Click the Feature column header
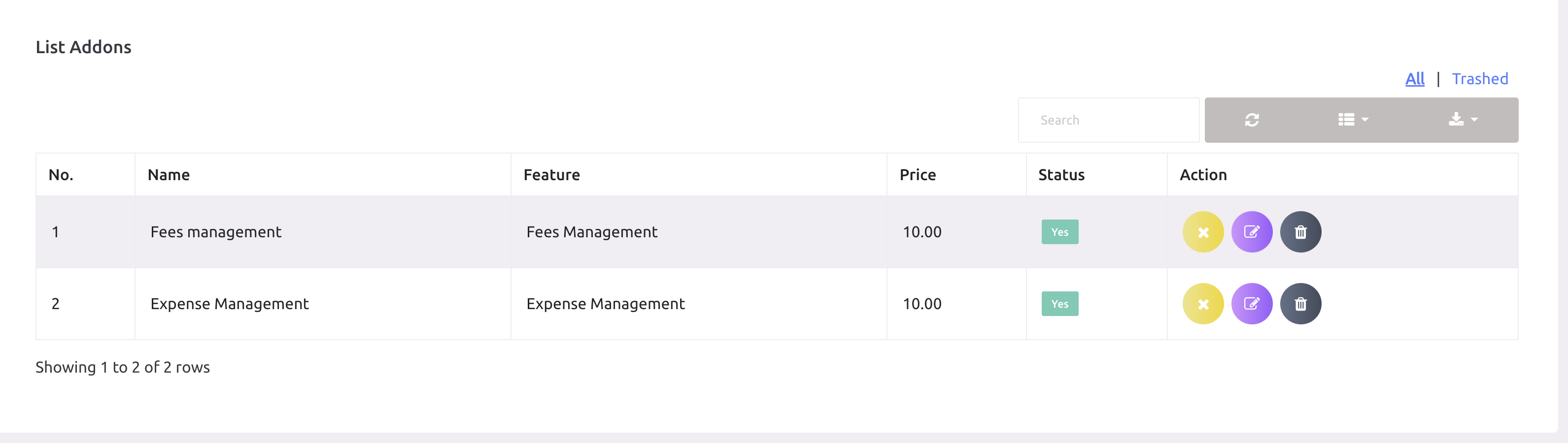This screenshot has width=1568, height=443. [x=551, y=175]
